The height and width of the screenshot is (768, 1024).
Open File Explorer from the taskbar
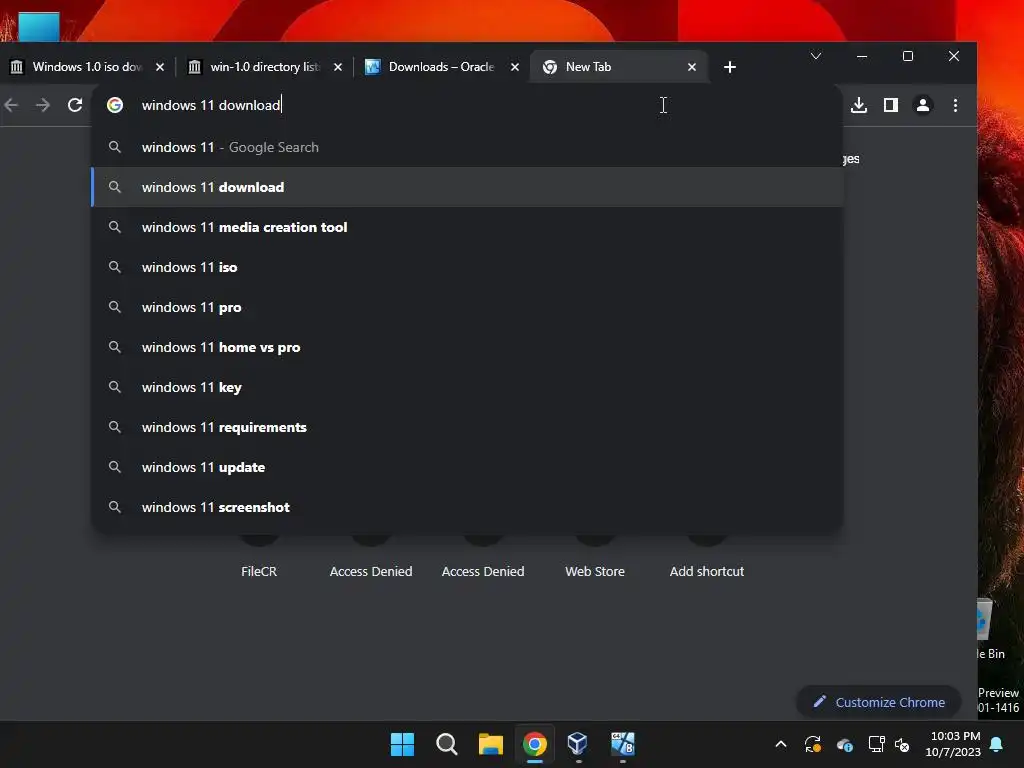pyautogui.click(x=490, y=744)
